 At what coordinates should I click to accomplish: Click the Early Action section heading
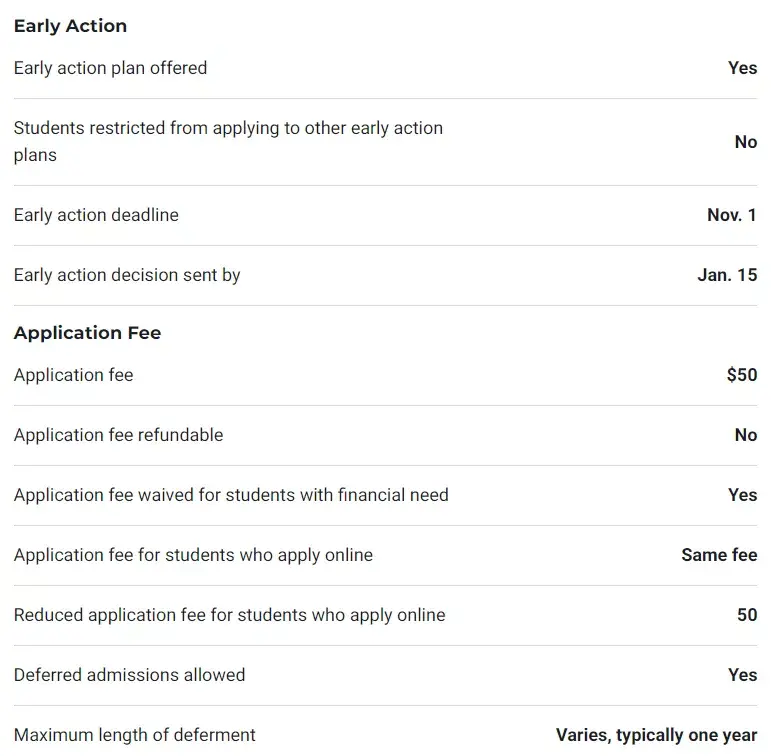point(70,26)
